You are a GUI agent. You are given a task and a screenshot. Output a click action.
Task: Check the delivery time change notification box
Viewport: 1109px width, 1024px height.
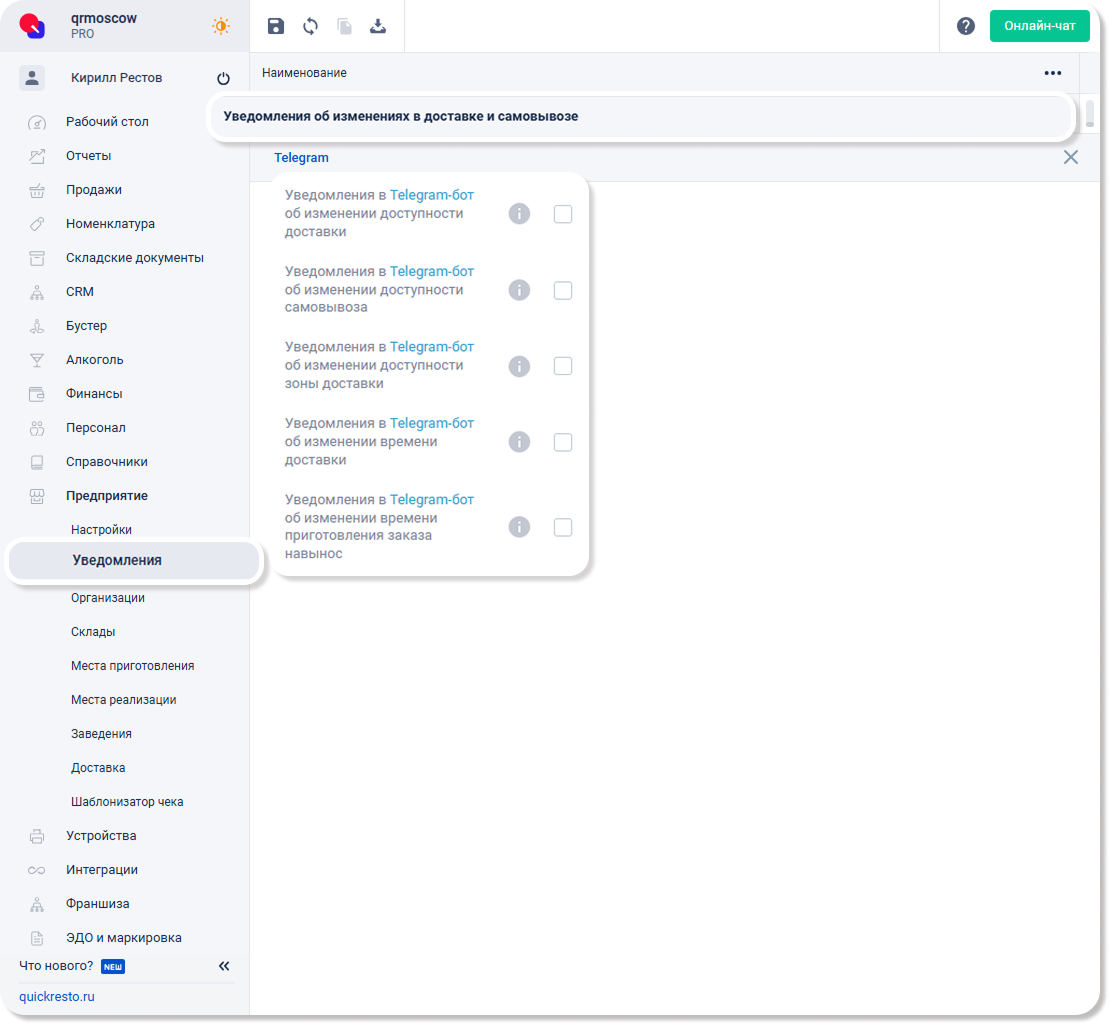click(x=563, y=442)
